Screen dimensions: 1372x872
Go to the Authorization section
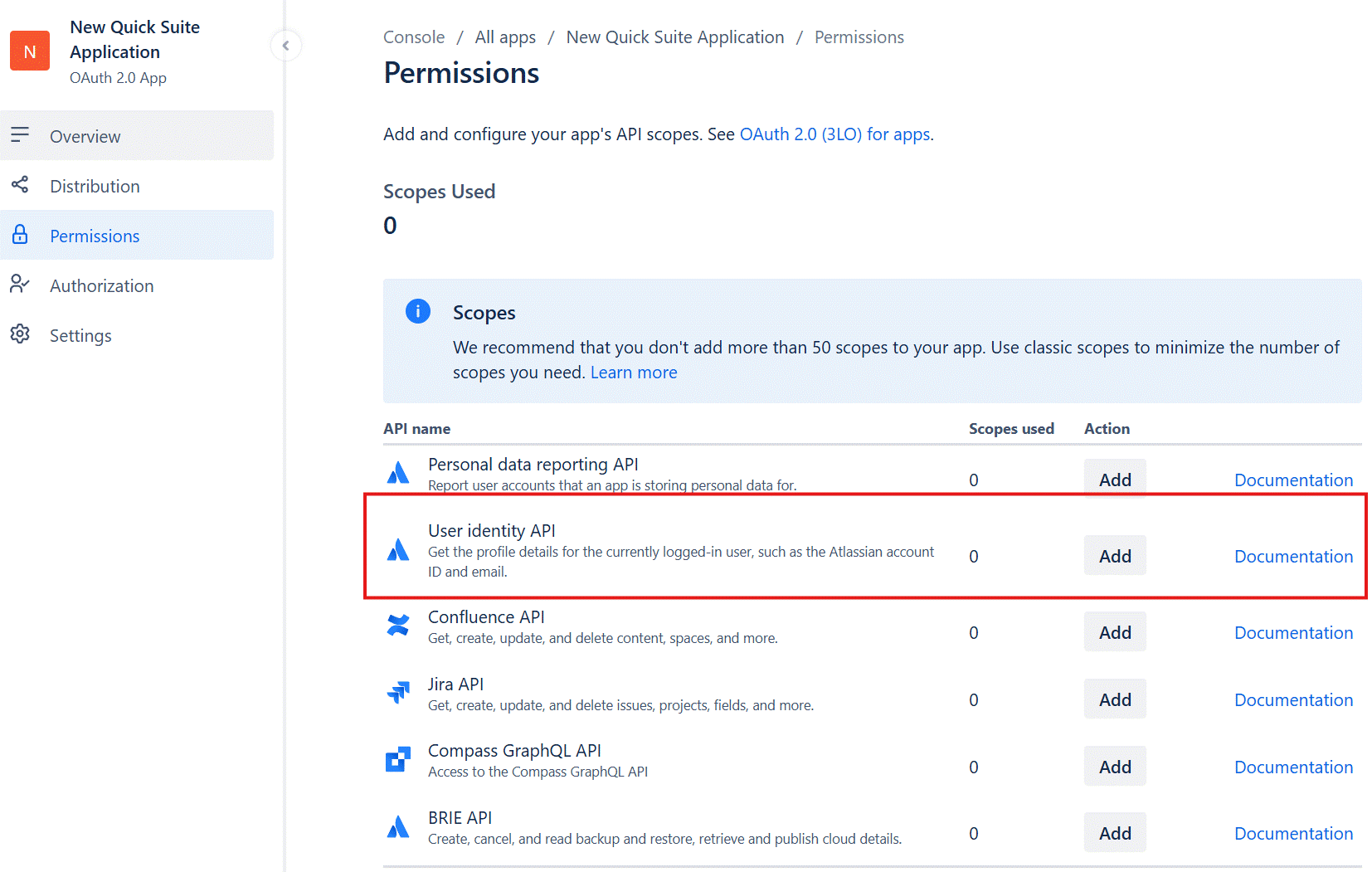(137, 285)
